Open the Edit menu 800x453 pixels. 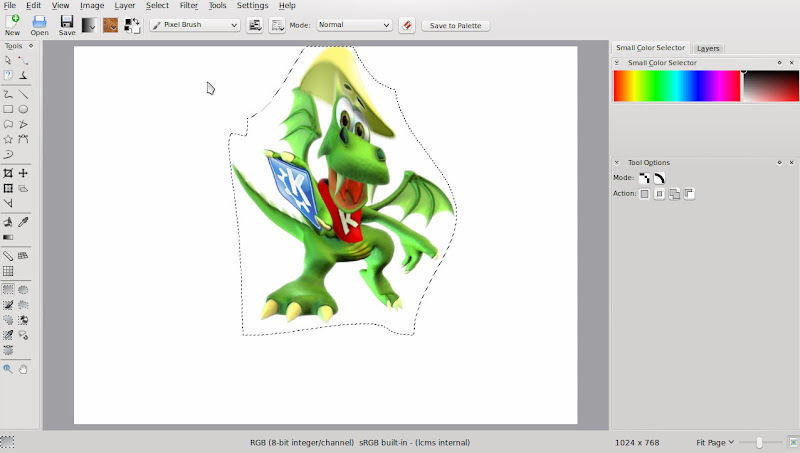(34, 6)
